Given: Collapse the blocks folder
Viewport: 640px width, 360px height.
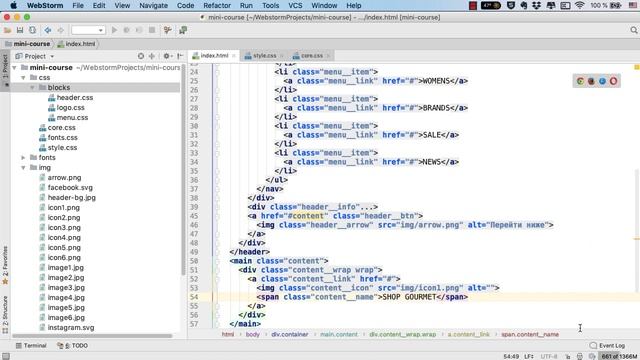Looking at the screenshot, I should 32,87.
